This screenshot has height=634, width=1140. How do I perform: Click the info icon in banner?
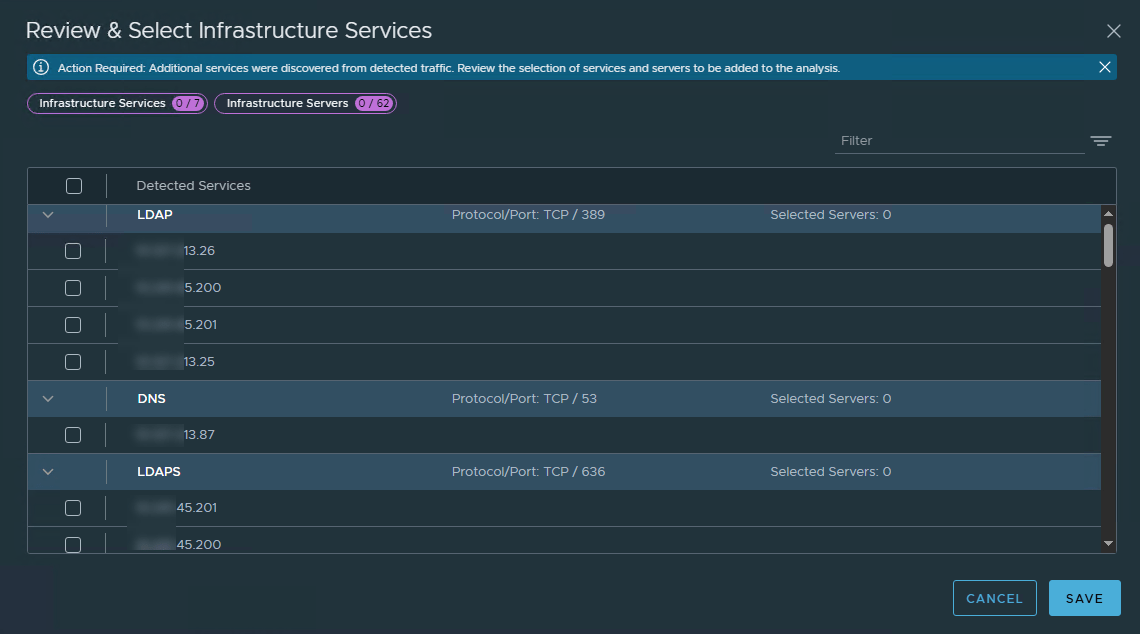tap(41, 67)
